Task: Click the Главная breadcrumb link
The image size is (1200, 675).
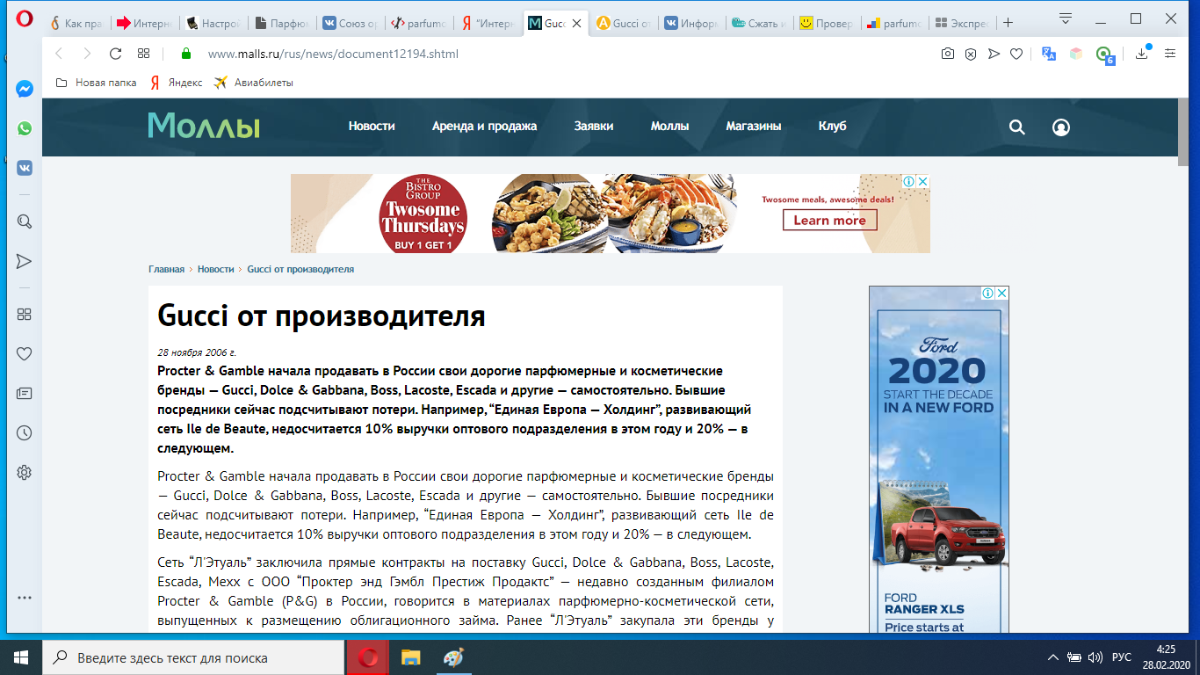Action: pyautogui.click(x=167, y=269)
